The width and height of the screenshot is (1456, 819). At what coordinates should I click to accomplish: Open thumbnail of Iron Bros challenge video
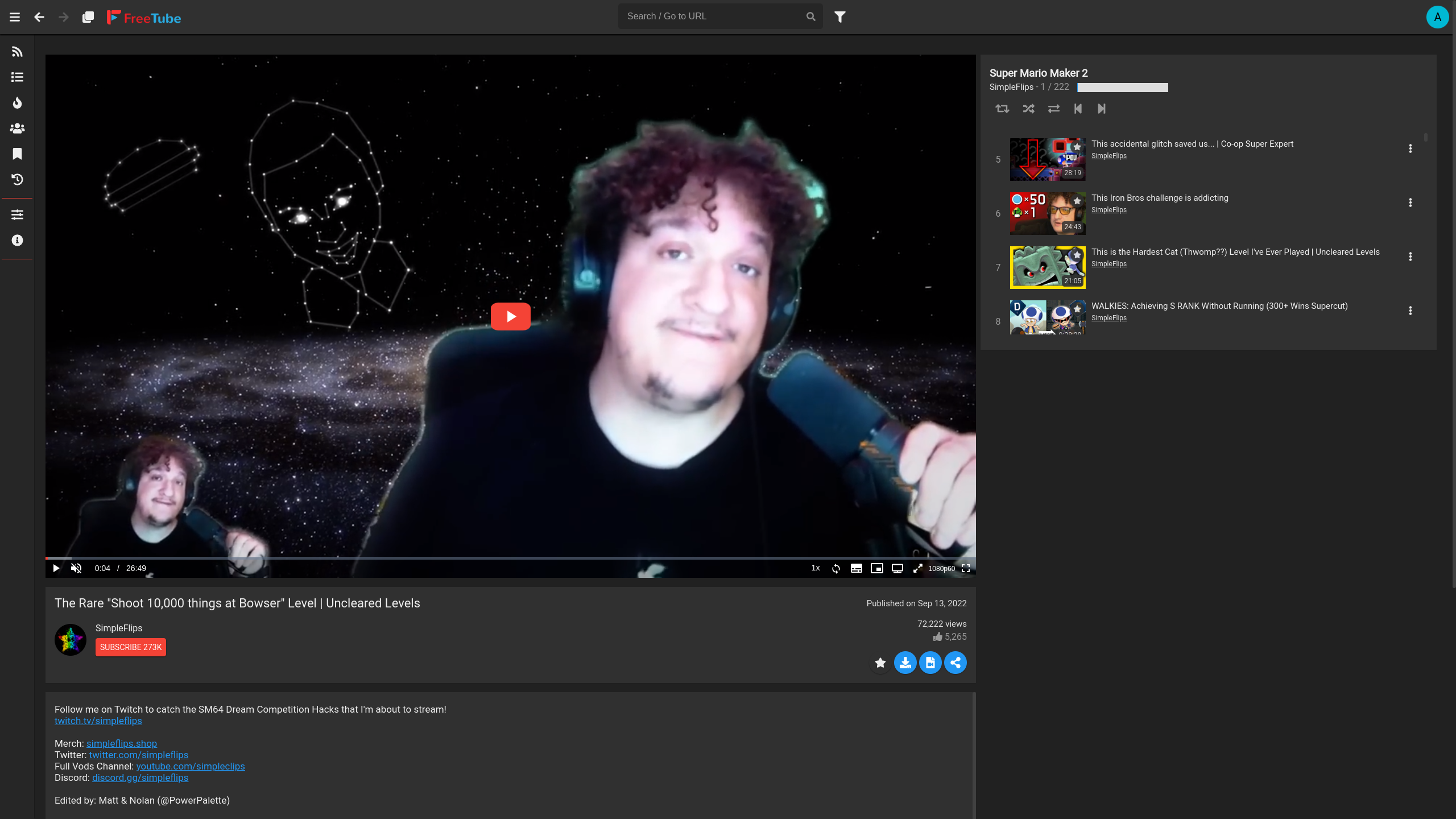click(1048, 213)
